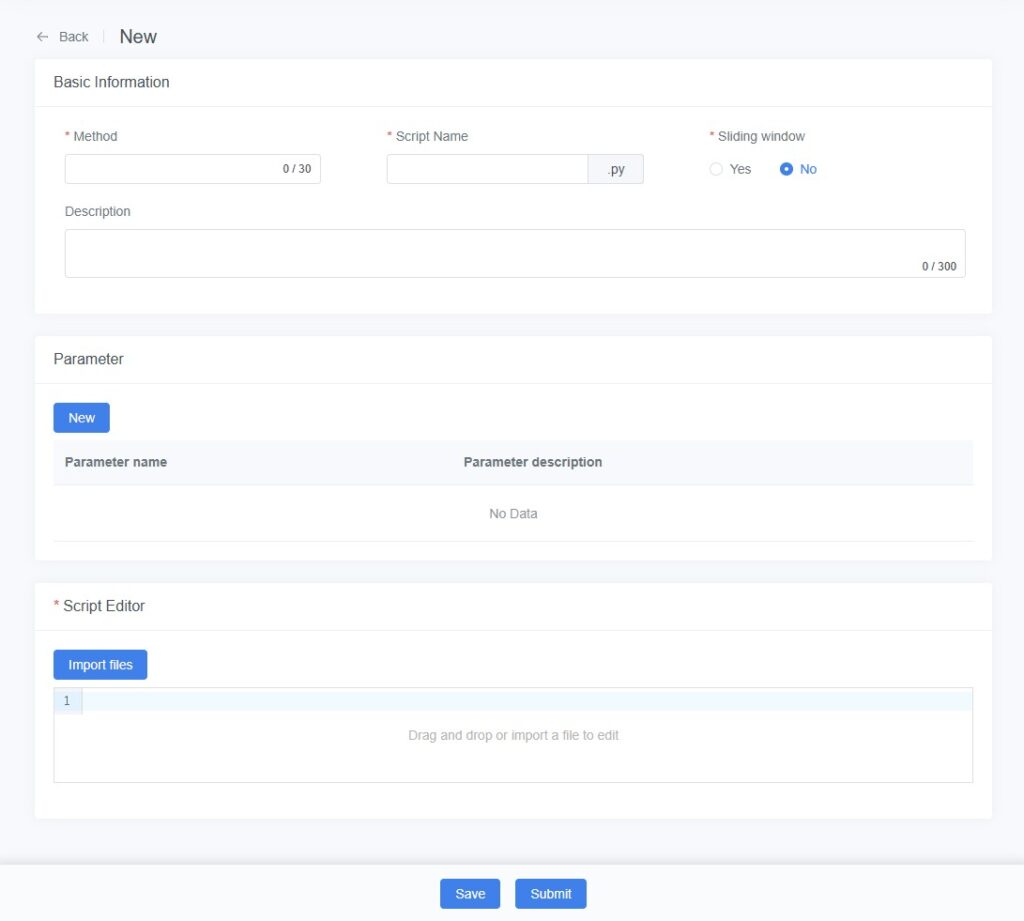Click the .py extension suffix box

coord(616,169)
